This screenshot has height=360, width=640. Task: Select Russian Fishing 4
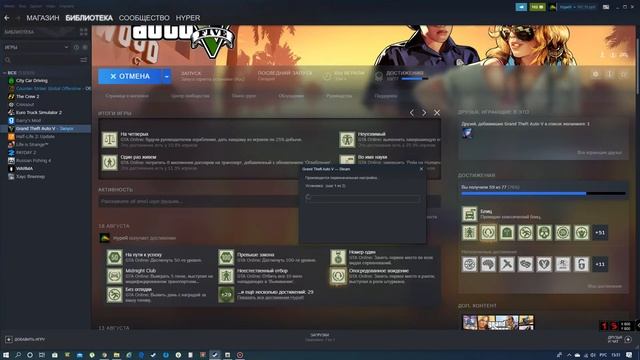(33, 160)
